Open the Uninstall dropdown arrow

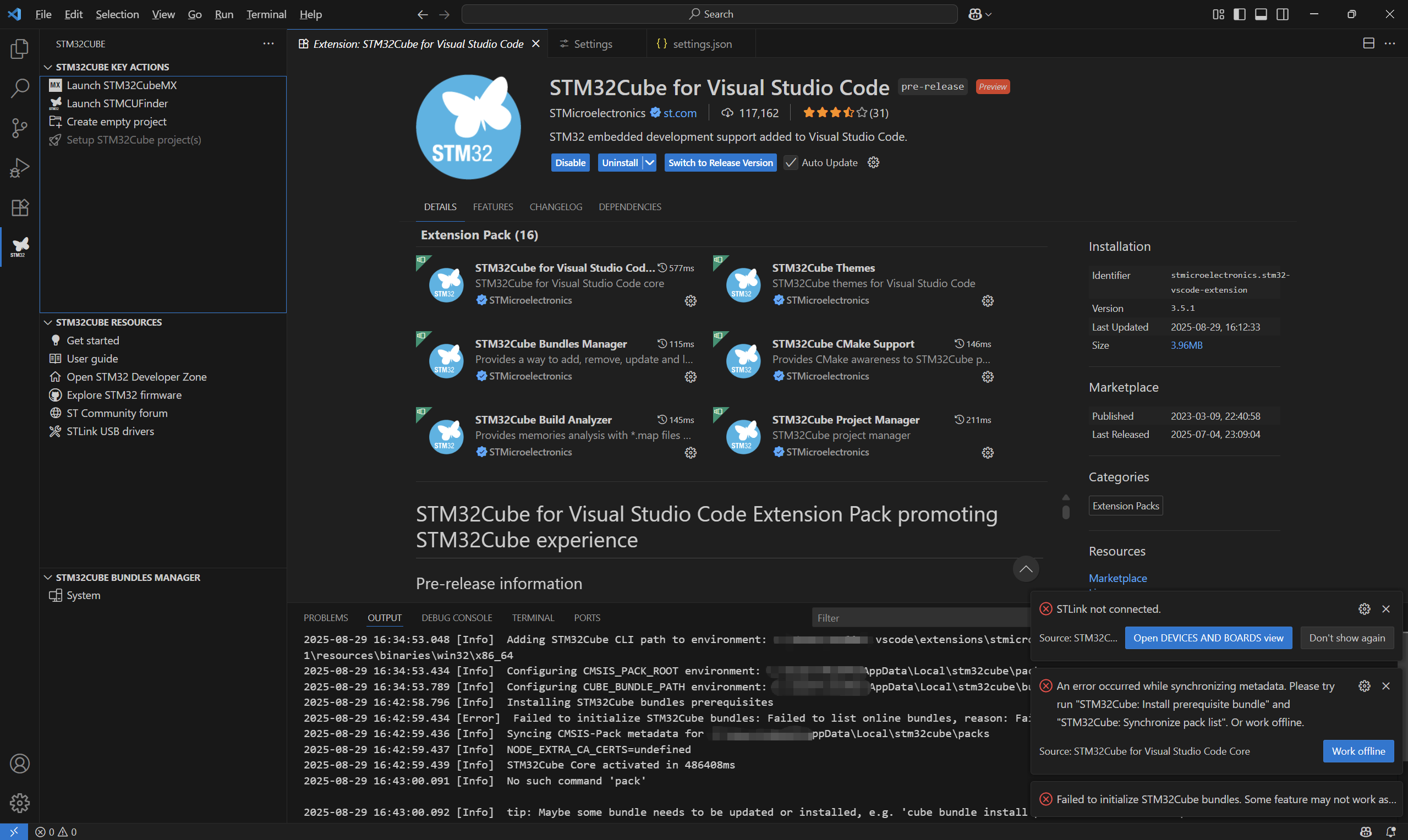point(649,162)
